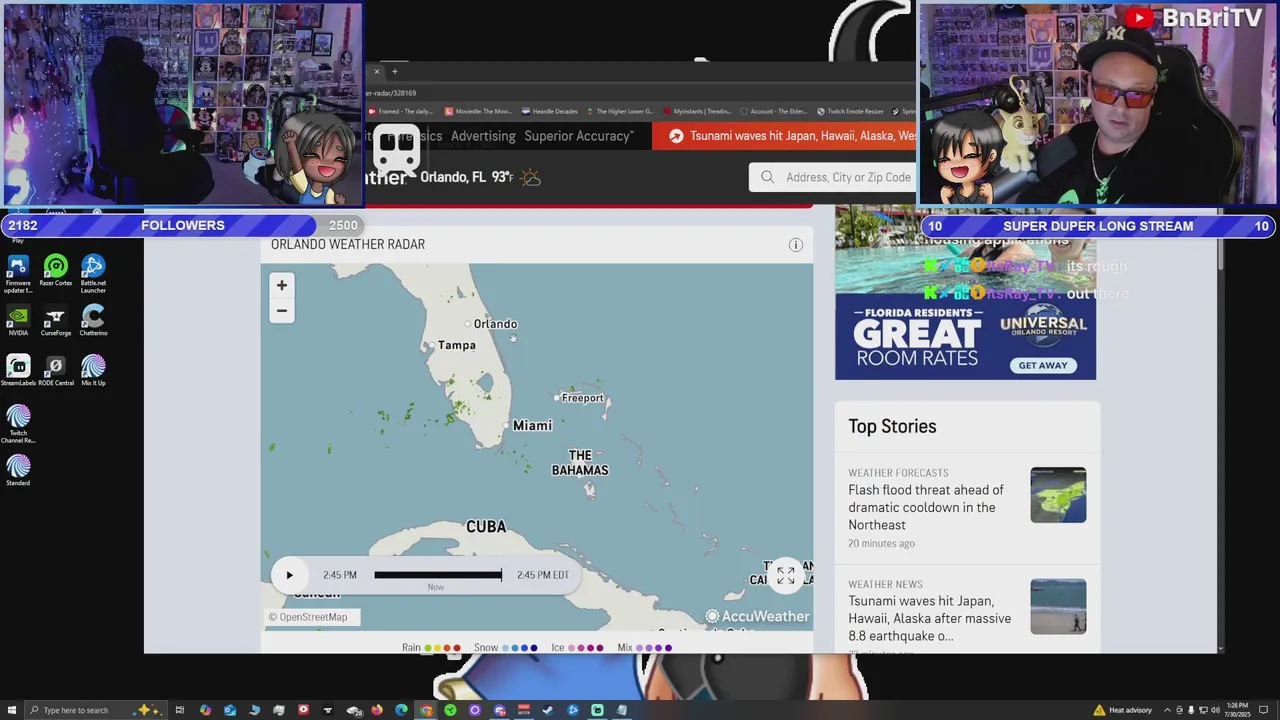Expand radar map to fullscreen
Viewport: 1280px width, 720px height.
click(786, 576)
